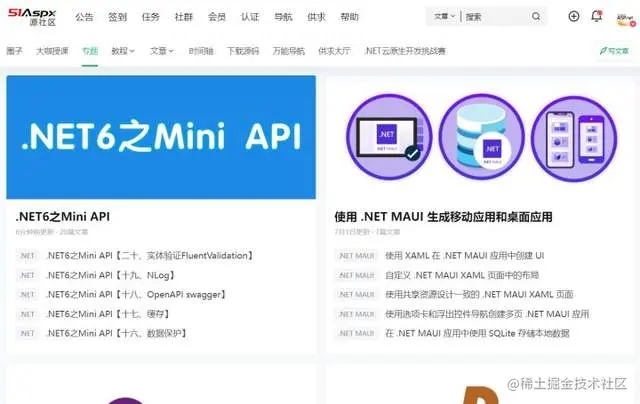Viewport: 640px width, 404px height.
Task: Select the active 专题 tab
Action: [x=90, y=51]
